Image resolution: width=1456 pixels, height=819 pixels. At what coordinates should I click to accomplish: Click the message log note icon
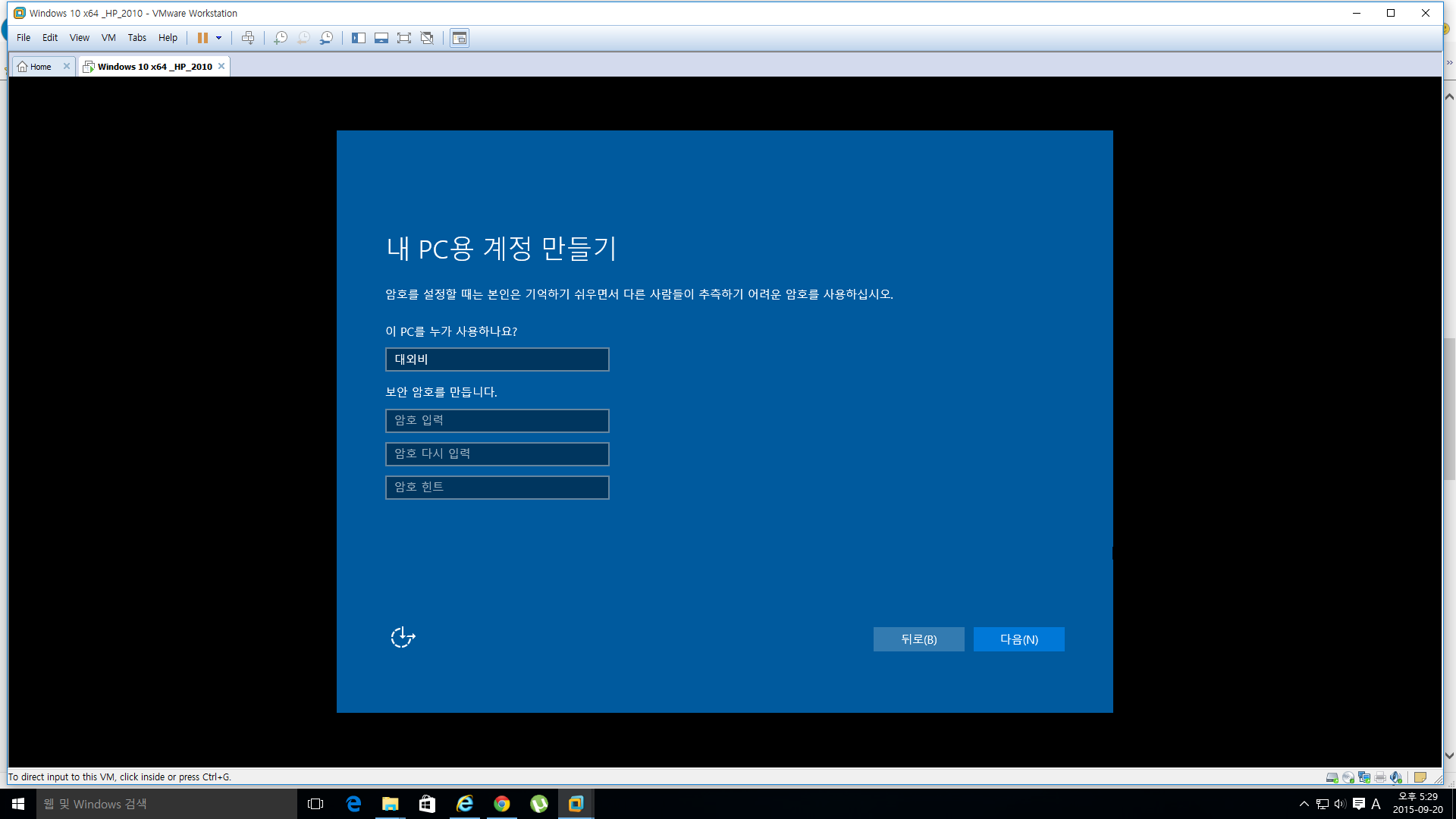tap(1420, 777)
